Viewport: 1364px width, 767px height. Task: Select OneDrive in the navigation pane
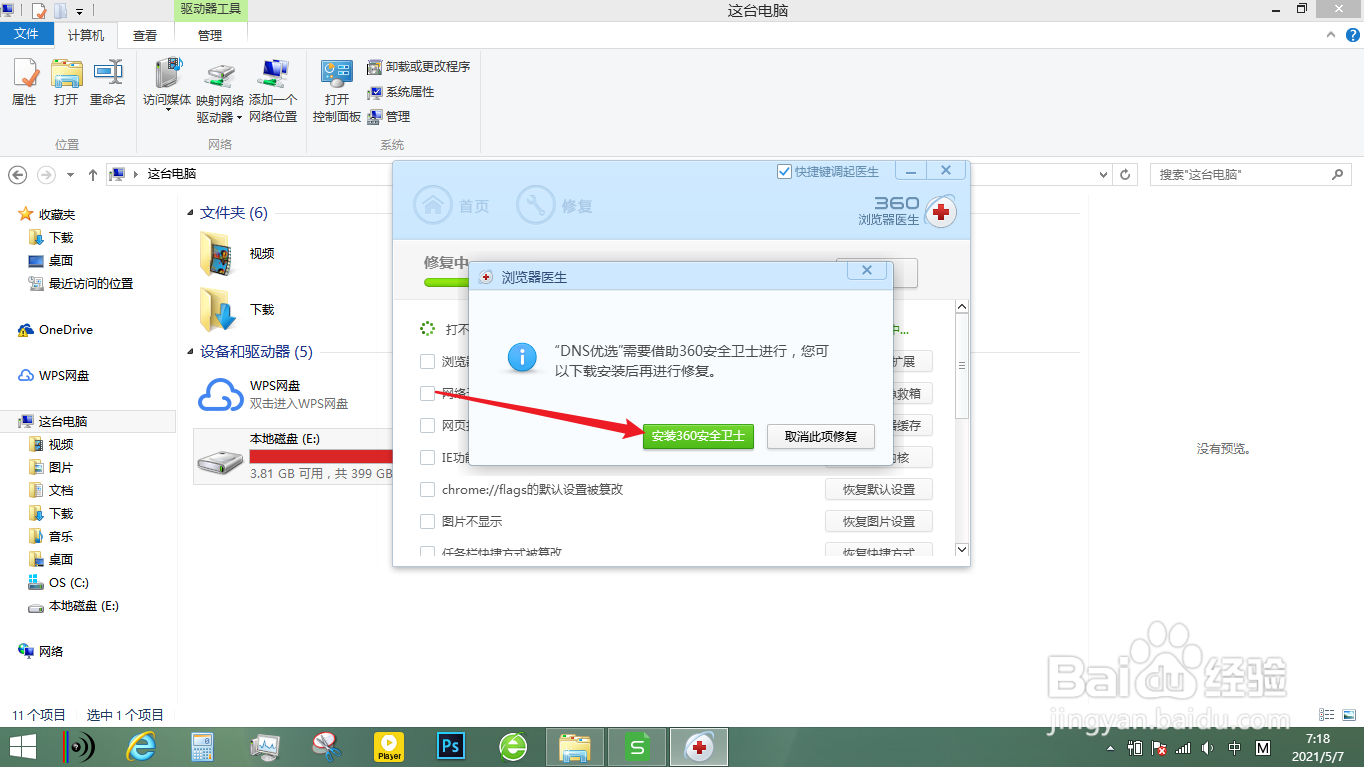pyautogui.click(x=56, y=330)
